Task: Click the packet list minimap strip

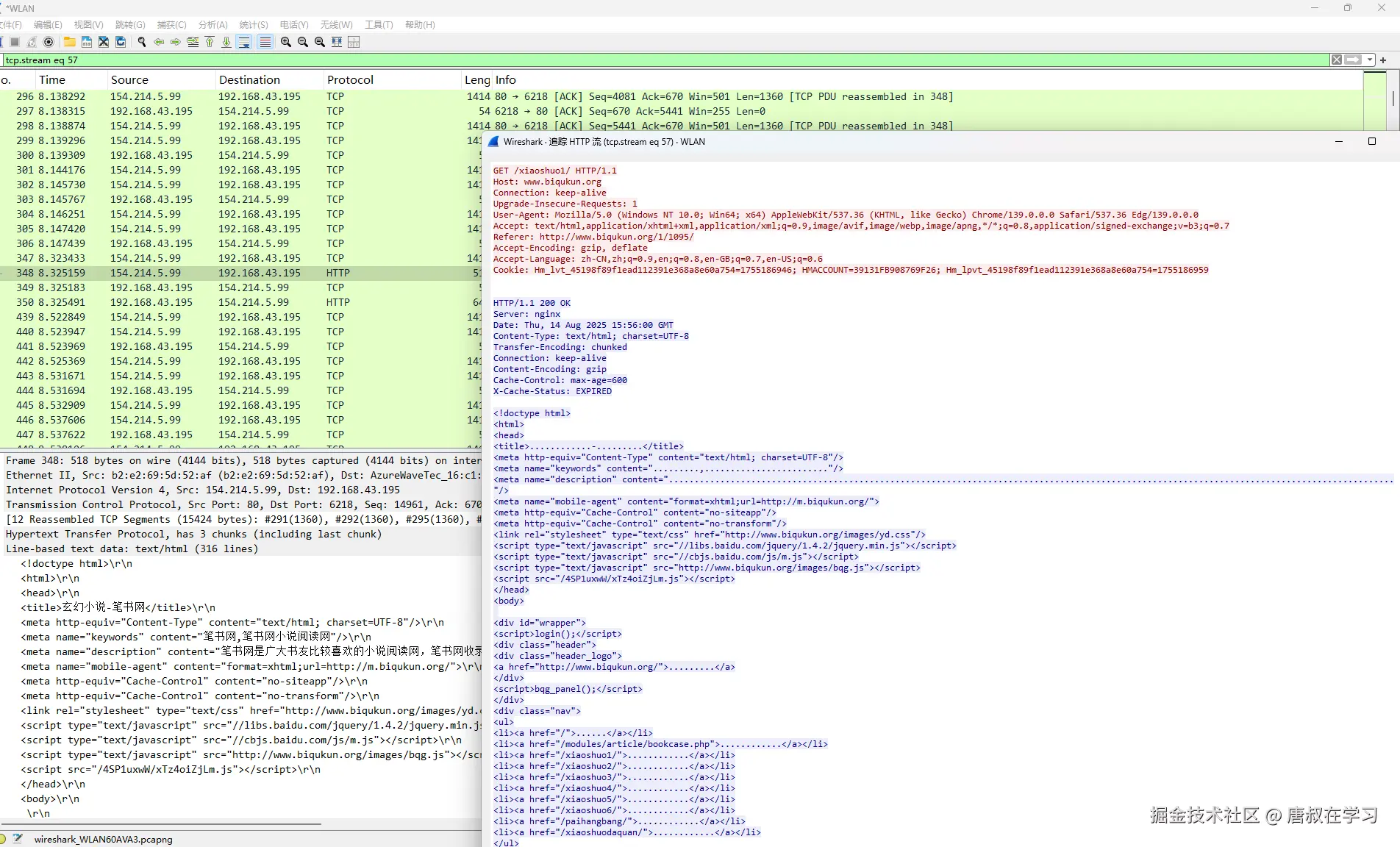Action: 1374,101
